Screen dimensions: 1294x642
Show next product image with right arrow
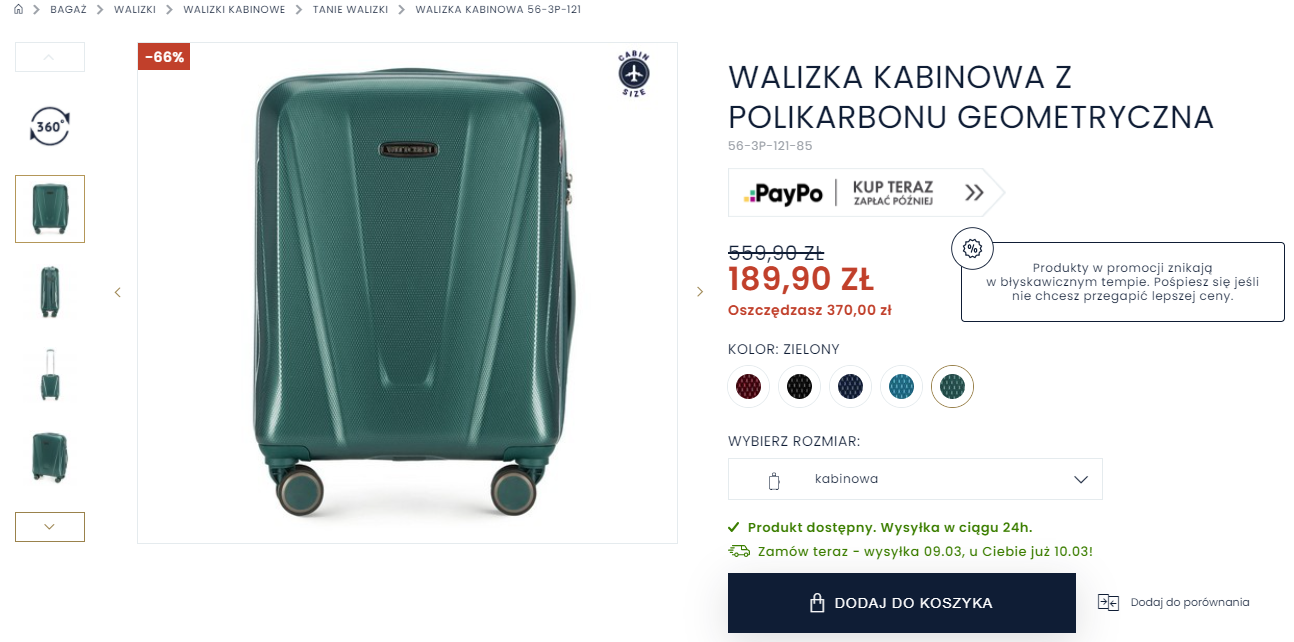click(x=700, y=292)
